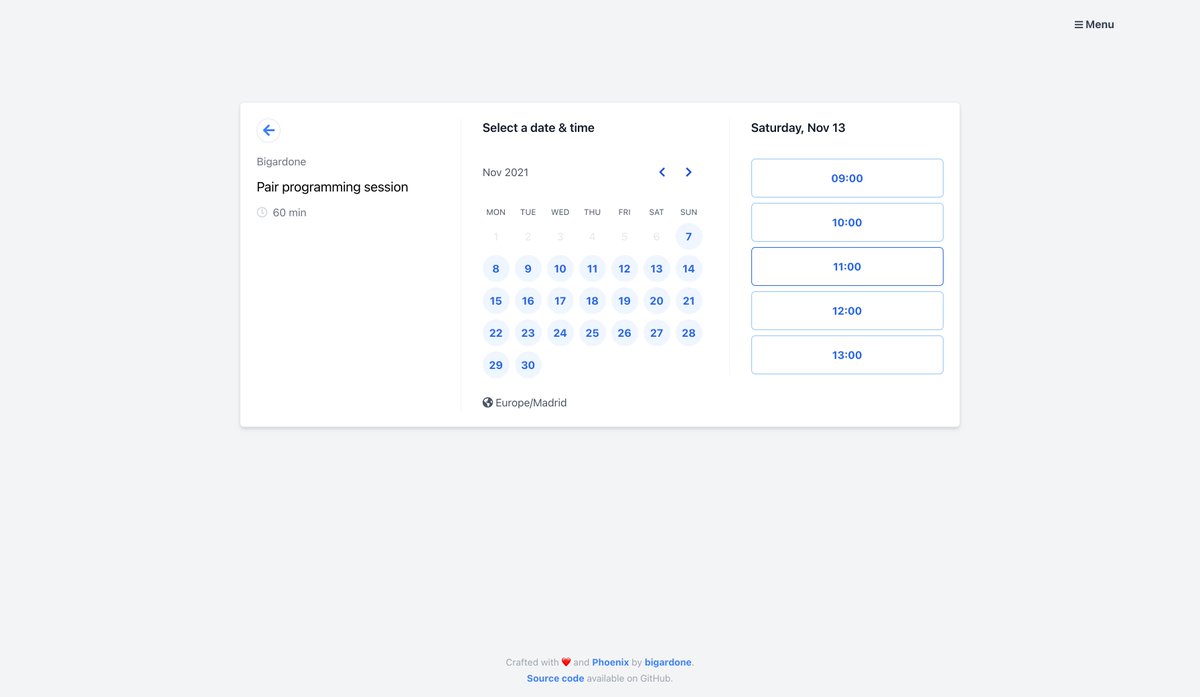Select November 17 on the calendar

[560, 301]
